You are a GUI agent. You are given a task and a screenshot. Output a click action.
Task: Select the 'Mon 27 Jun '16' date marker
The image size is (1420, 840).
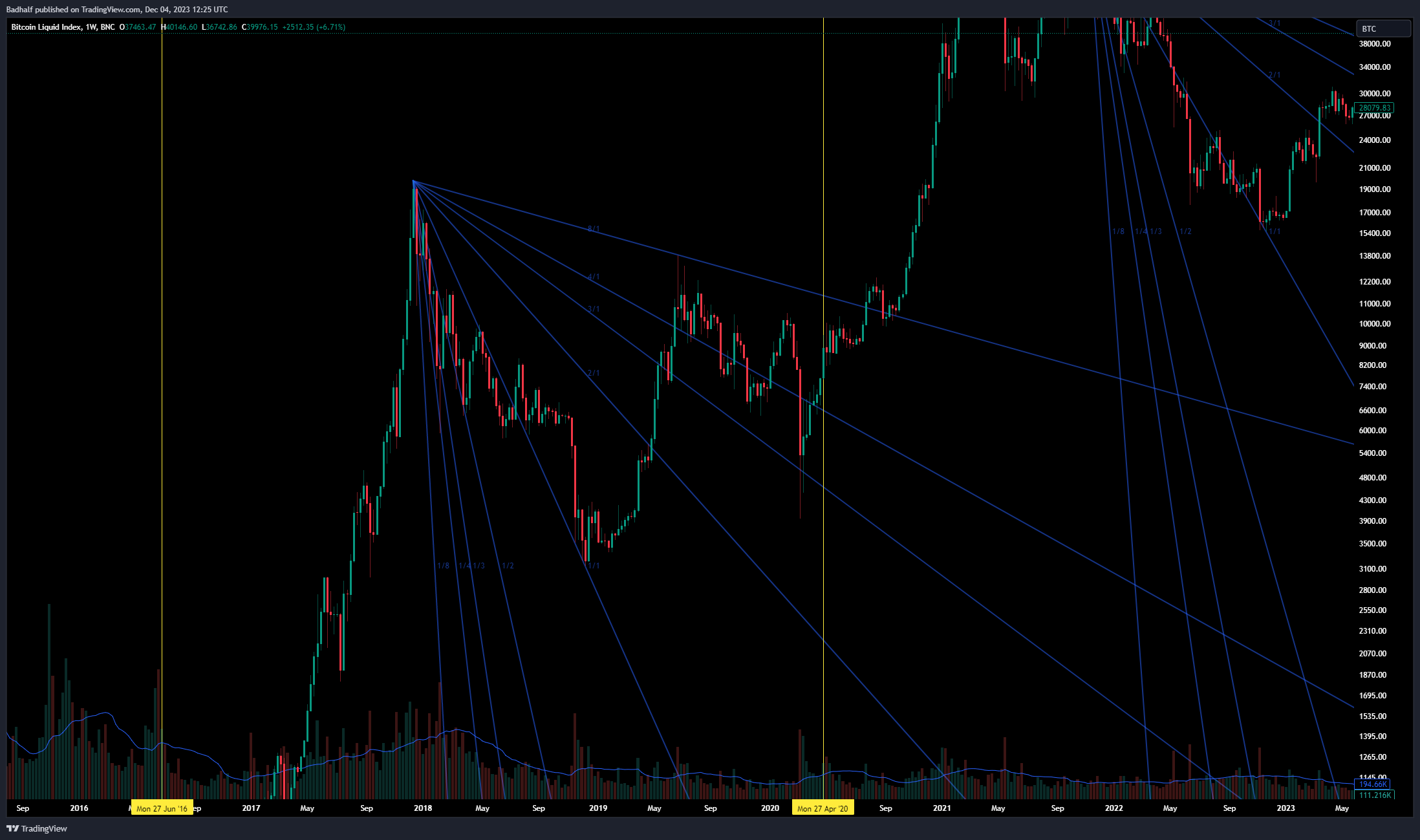coord(162,808)
